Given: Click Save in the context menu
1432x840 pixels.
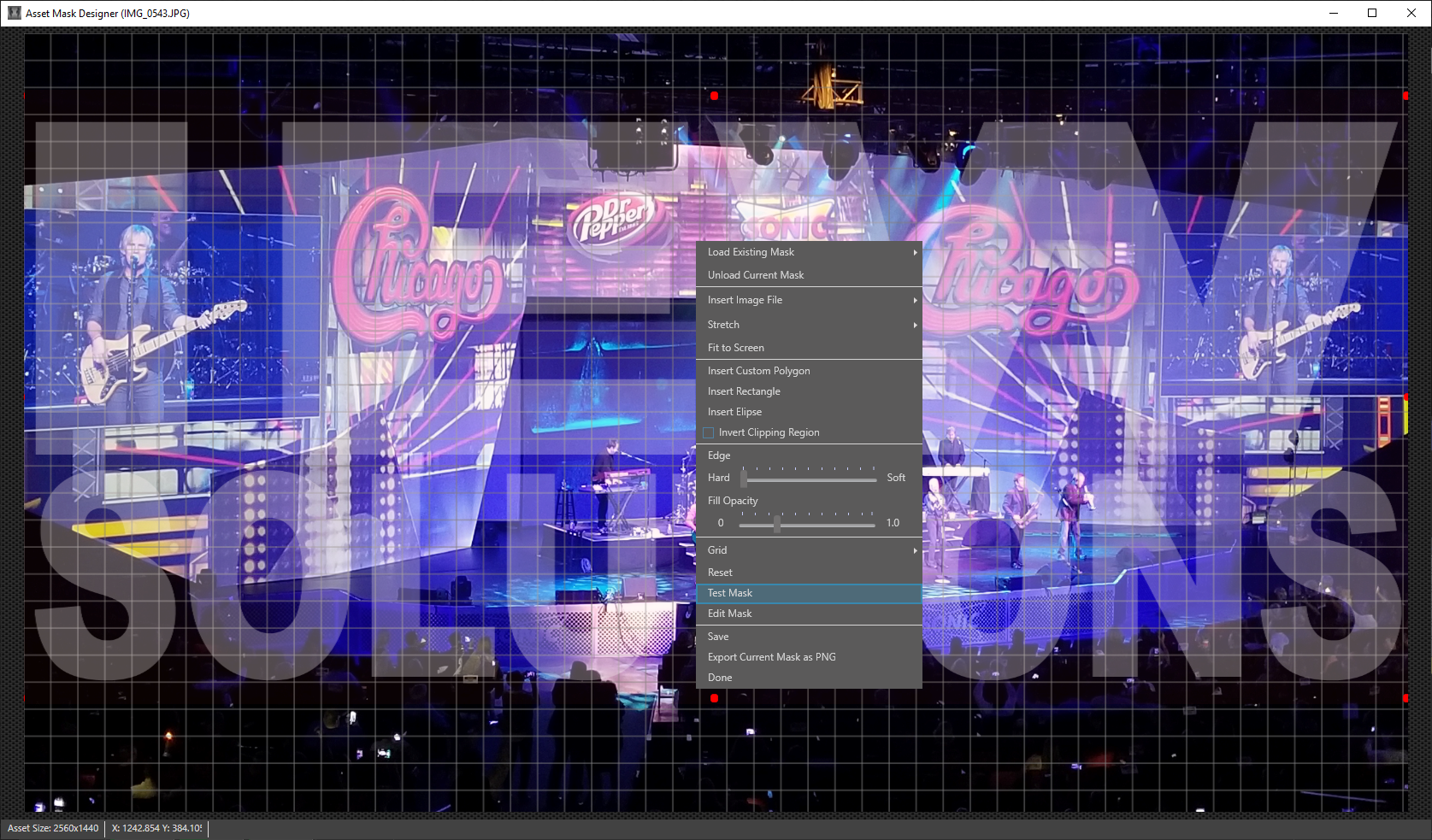Looking at the screenshot, I should point(809,637).
